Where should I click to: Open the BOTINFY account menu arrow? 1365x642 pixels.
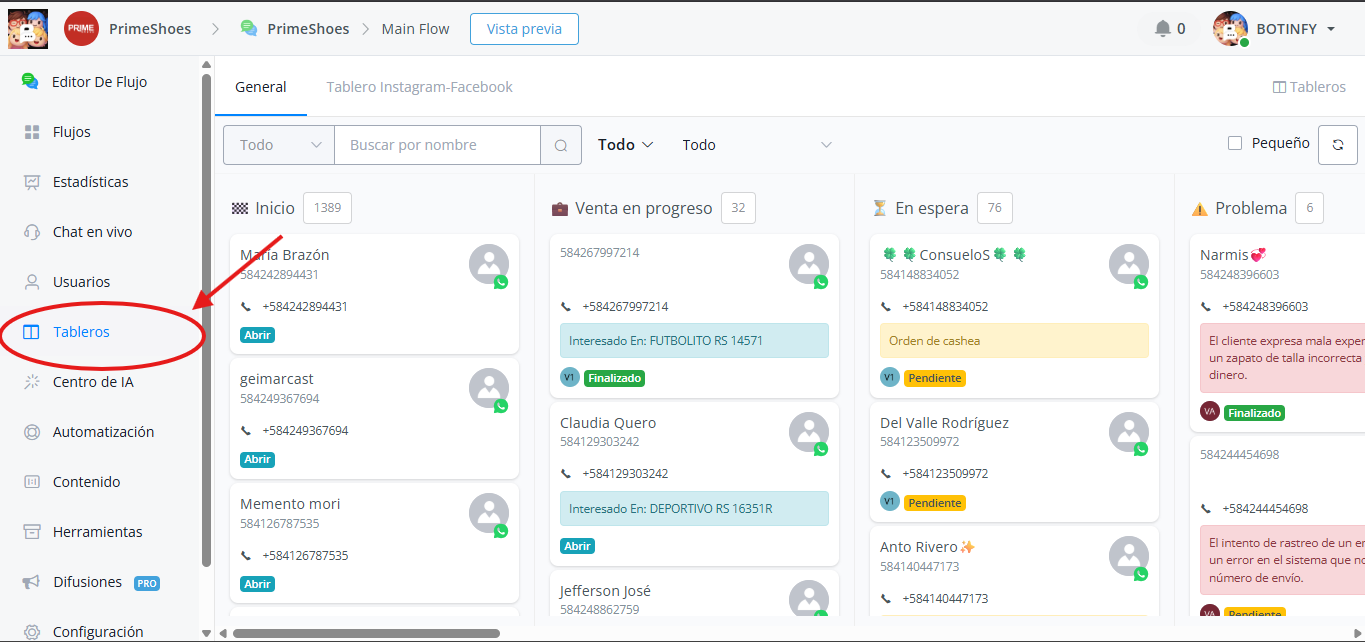1331,29
